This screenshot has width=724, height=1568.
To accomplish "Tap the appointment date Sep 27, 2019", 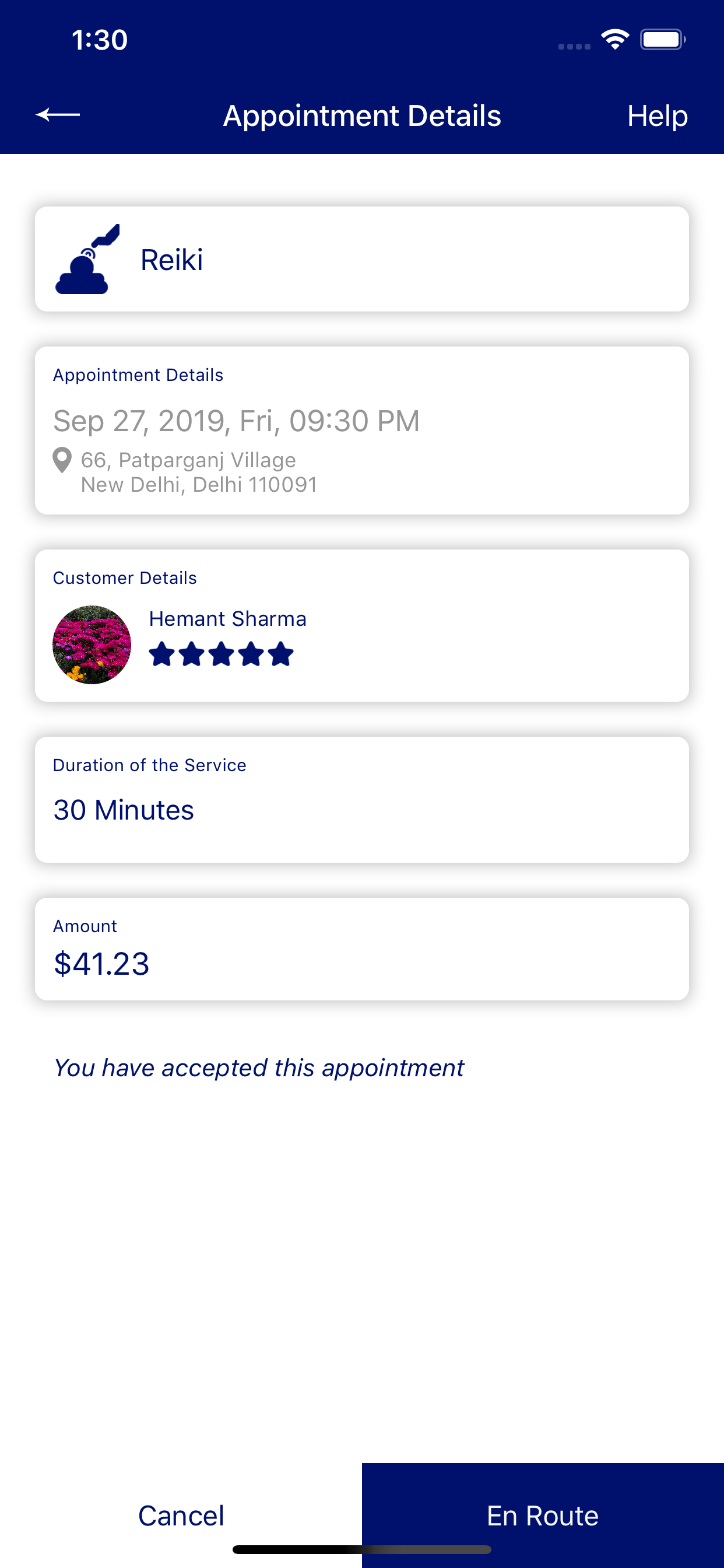I will (x=236, y=421).
